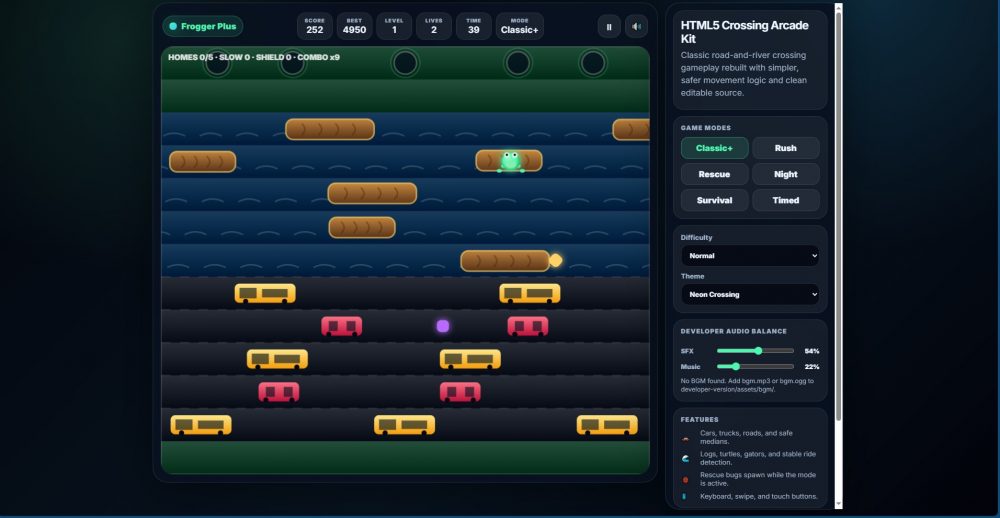Viewport: 1000px width, 518px height.
Task: Click the red bug icon by Rescue bugs
Action: tap(685, 480)
